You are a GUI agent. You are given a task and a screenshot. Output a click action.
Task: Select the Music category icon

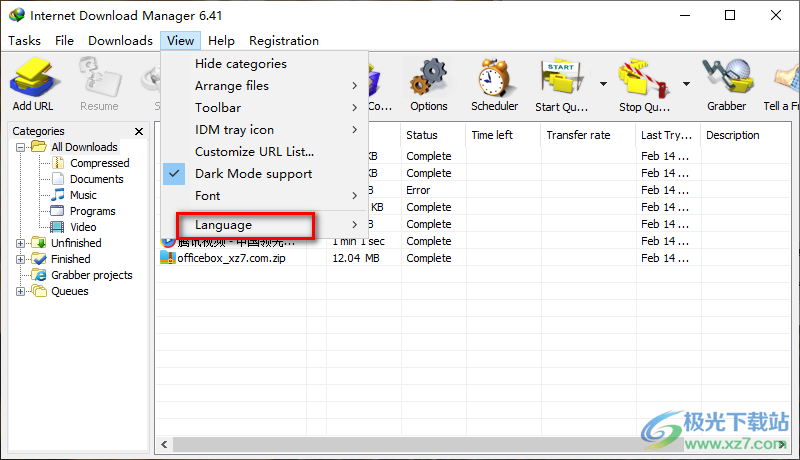click(x=58, y=195)
